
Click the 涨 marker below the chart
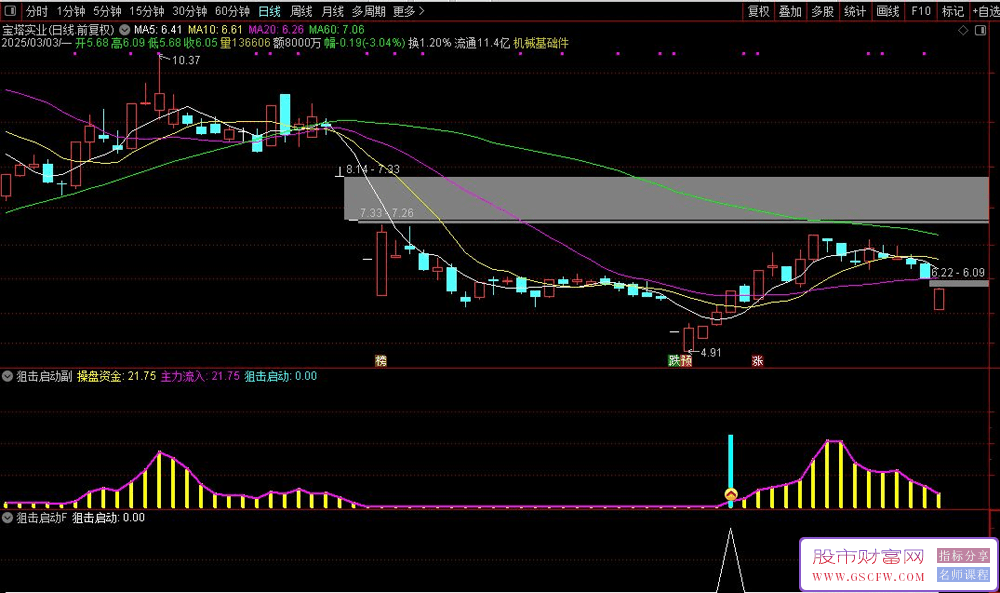758,361
